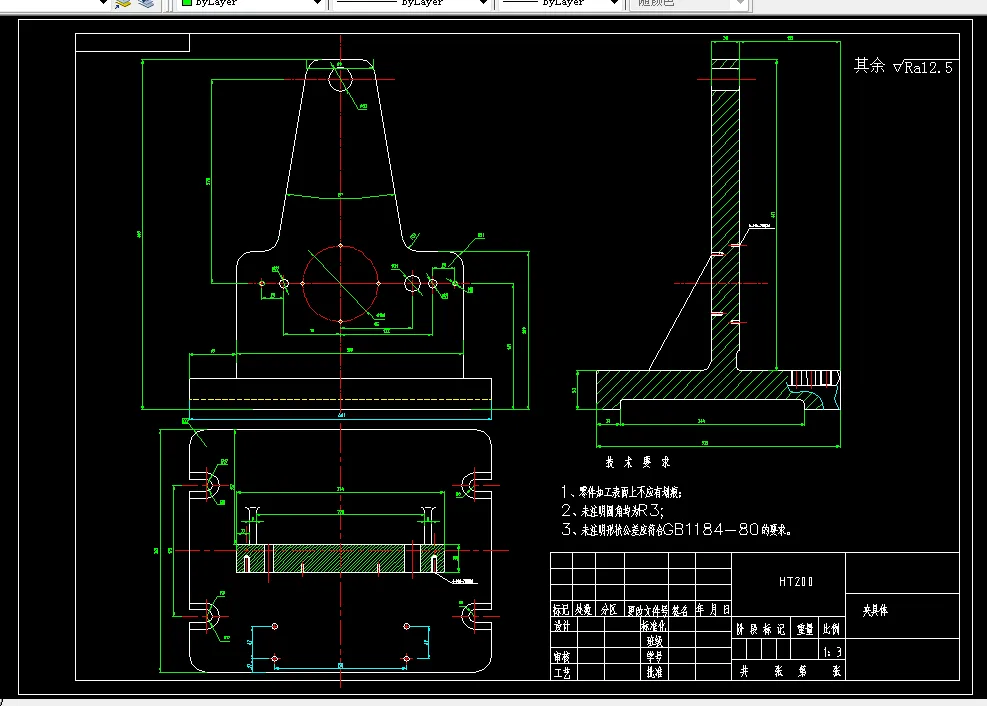The height and width of the screenshot is (706, 987).
Task: Click the 1:3 scale value in title block
Action: click(830, 652)
